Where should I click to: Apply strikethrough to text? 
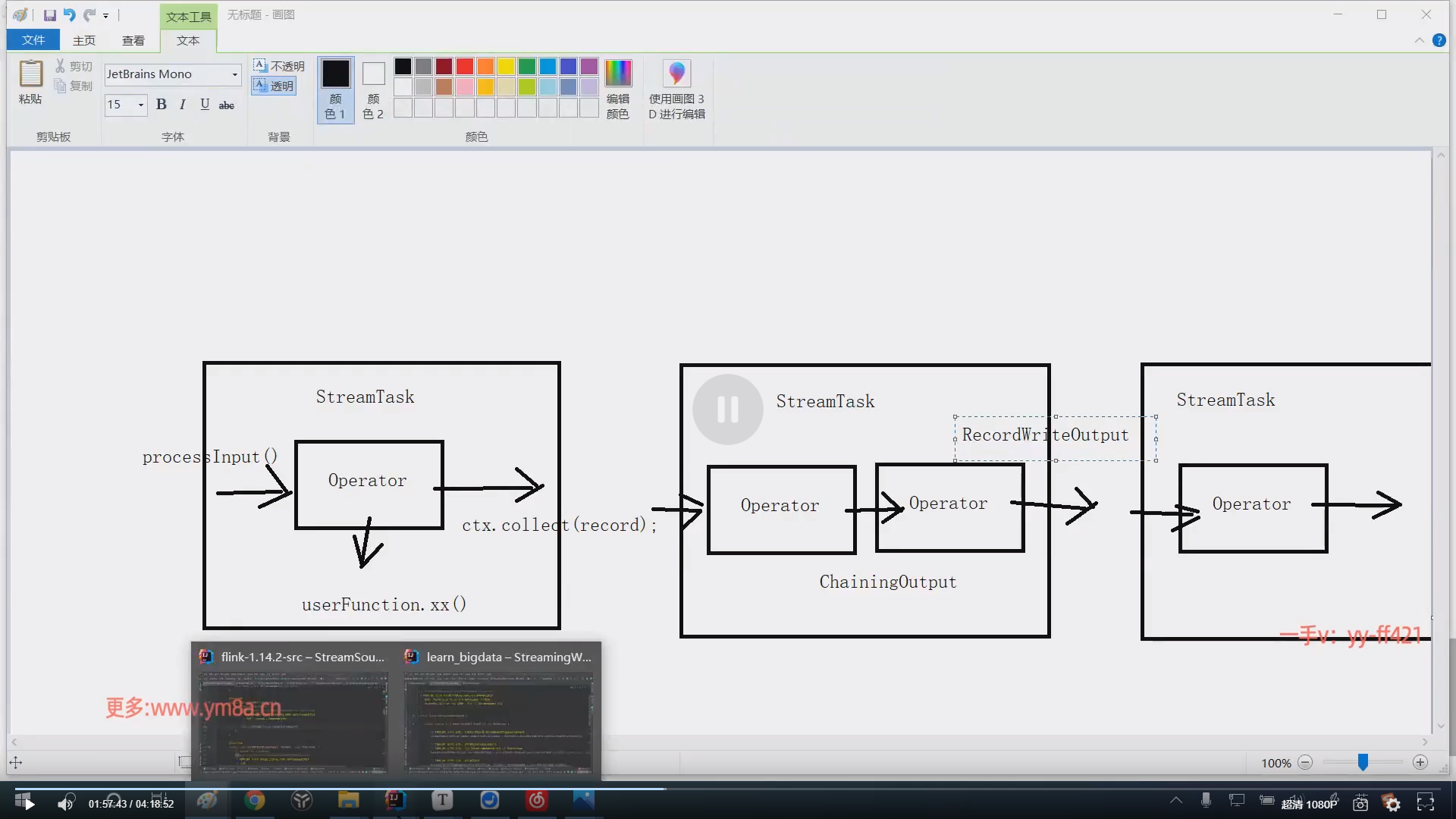(226, 105)
